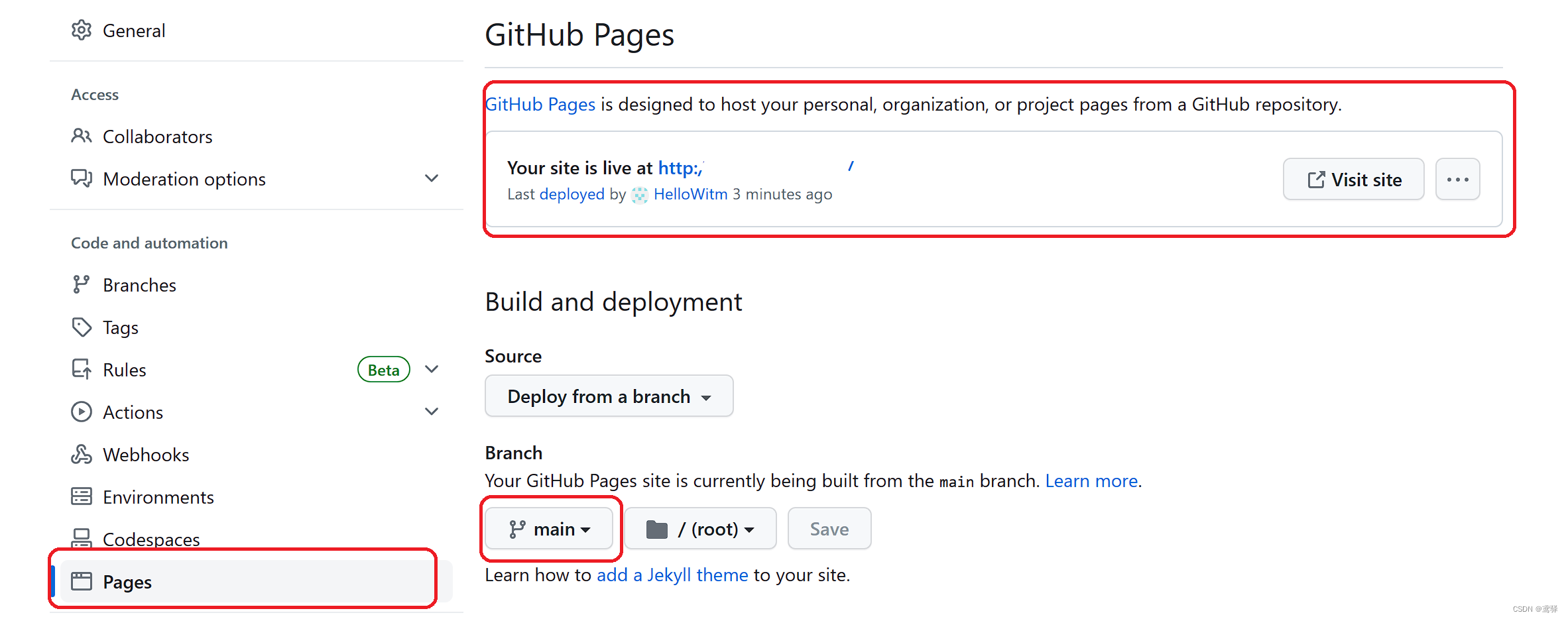
Task: Click the Save button
Action: 829,529
